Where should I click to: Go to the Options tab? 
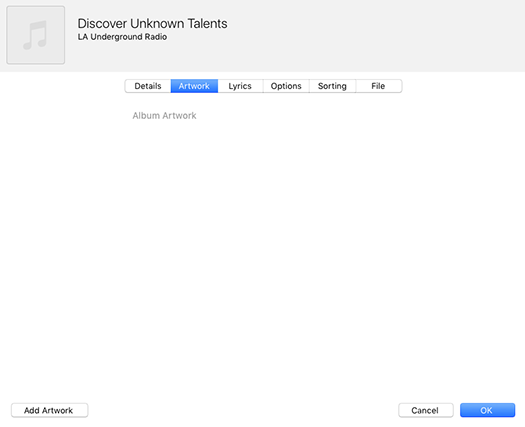click(x=286, y=86)
